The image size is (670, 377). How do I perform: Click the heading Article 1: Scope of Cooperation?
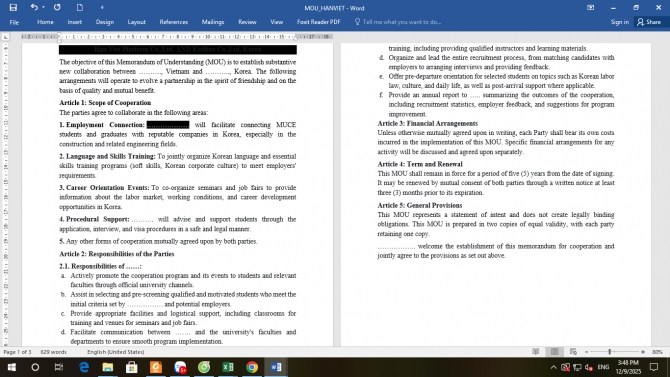[105, 103]
